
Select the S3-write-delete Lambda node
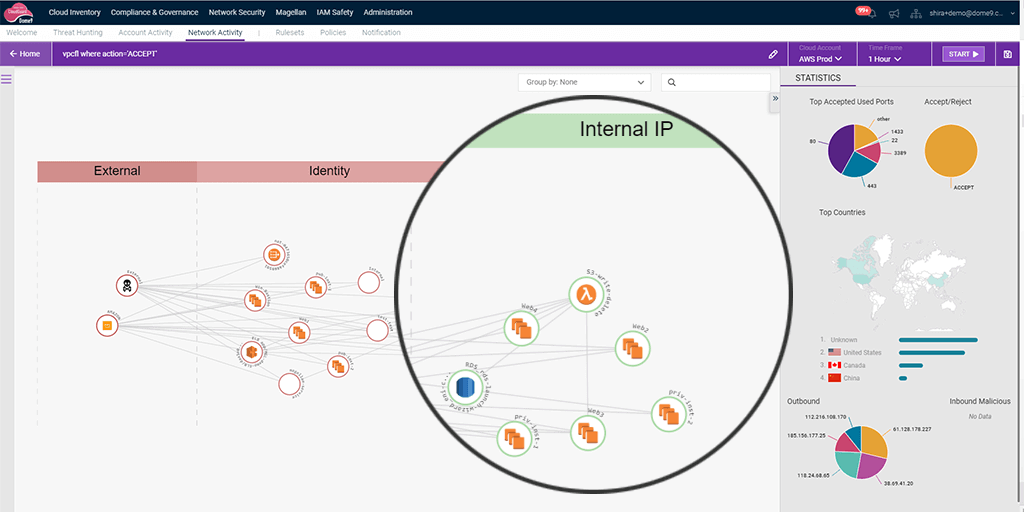click(x=586, y=295)
